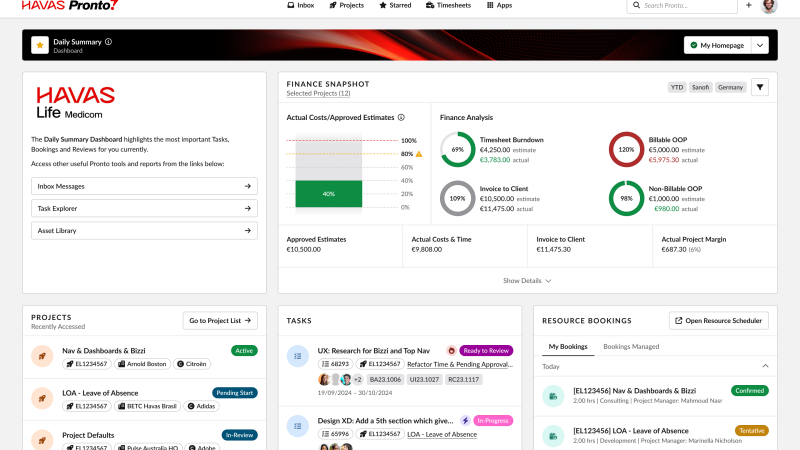Click the Active status badge

coord(244,351)
